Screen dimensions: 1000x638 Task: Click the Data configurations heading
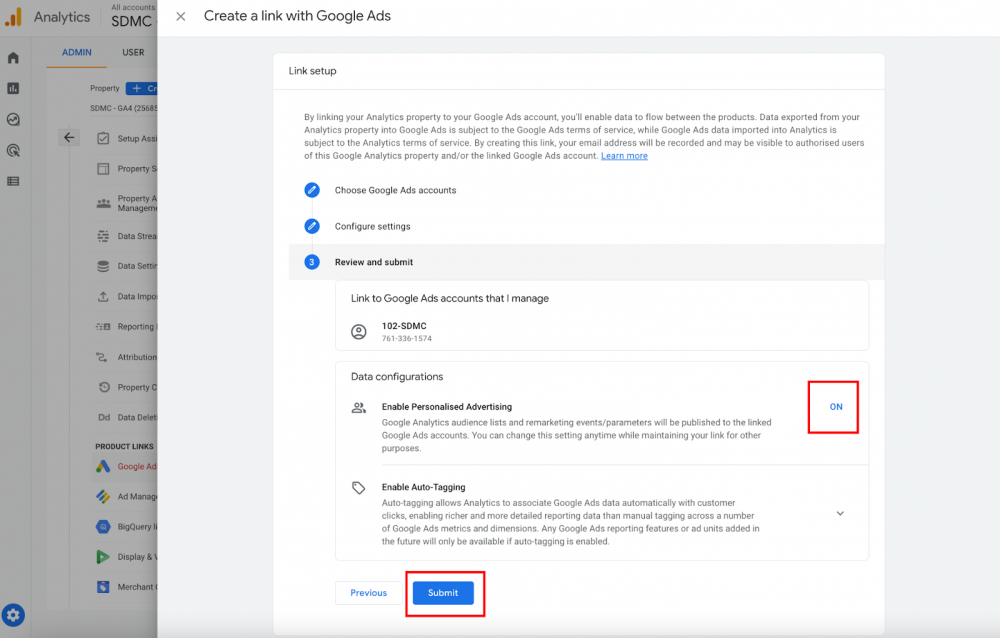(x=397, y=377)
